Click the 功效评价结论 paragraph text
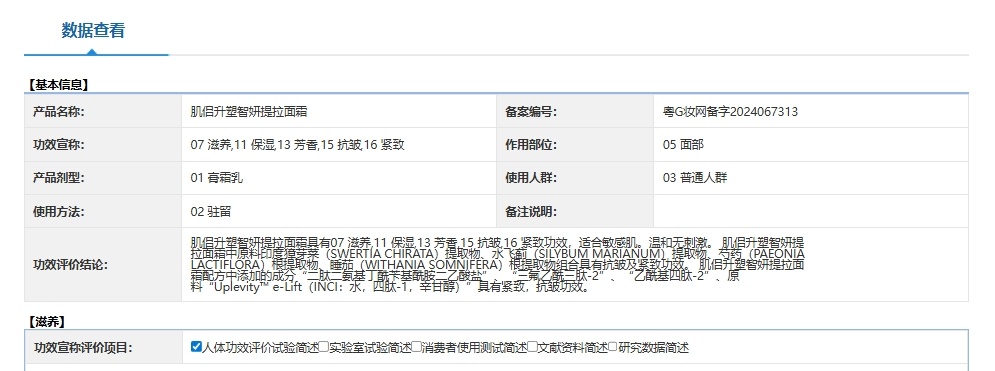This screenshot has height=371, width=995. (498, 264)
